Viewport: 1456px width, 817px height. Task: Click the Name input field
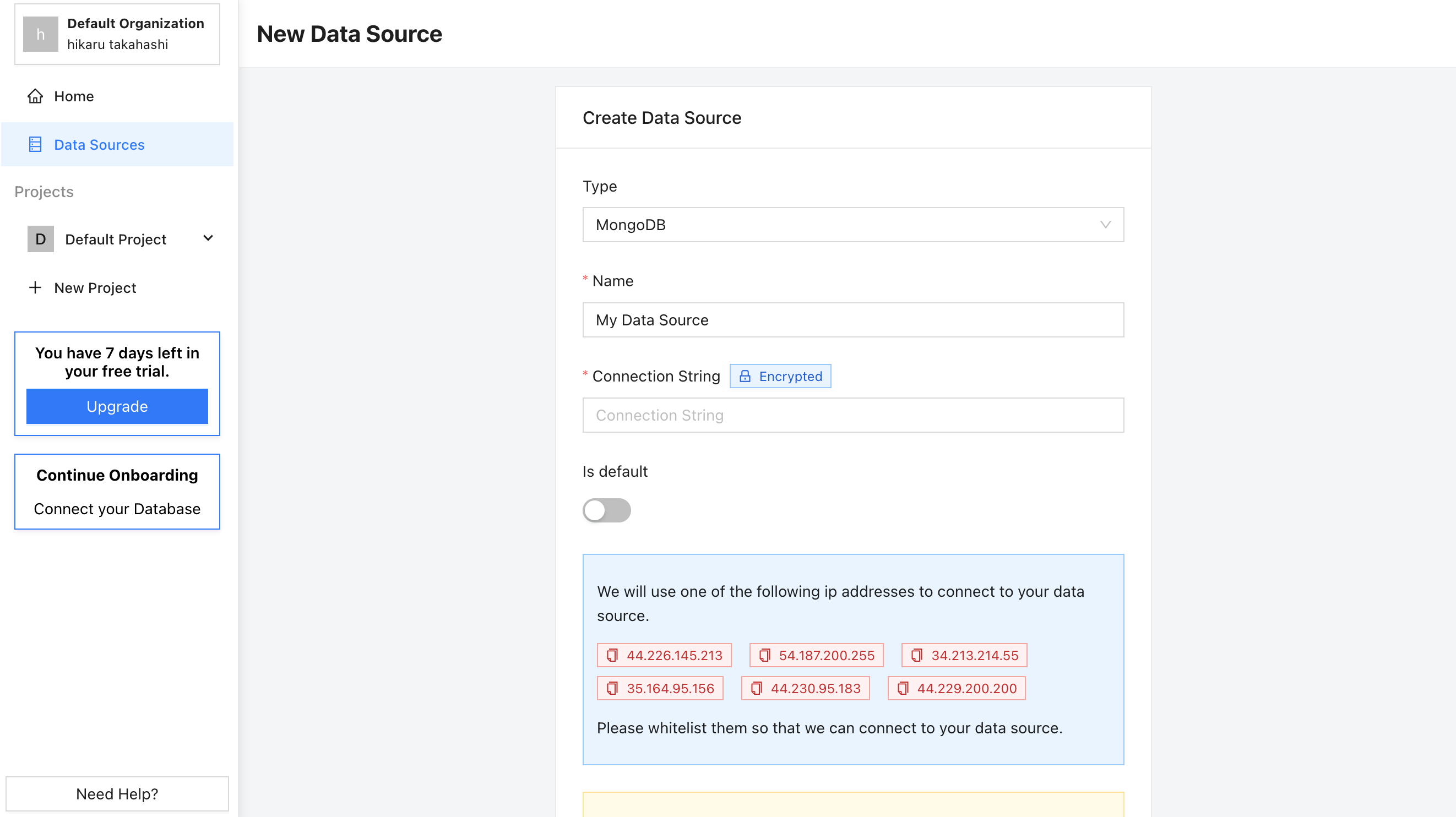coord(853,320)
